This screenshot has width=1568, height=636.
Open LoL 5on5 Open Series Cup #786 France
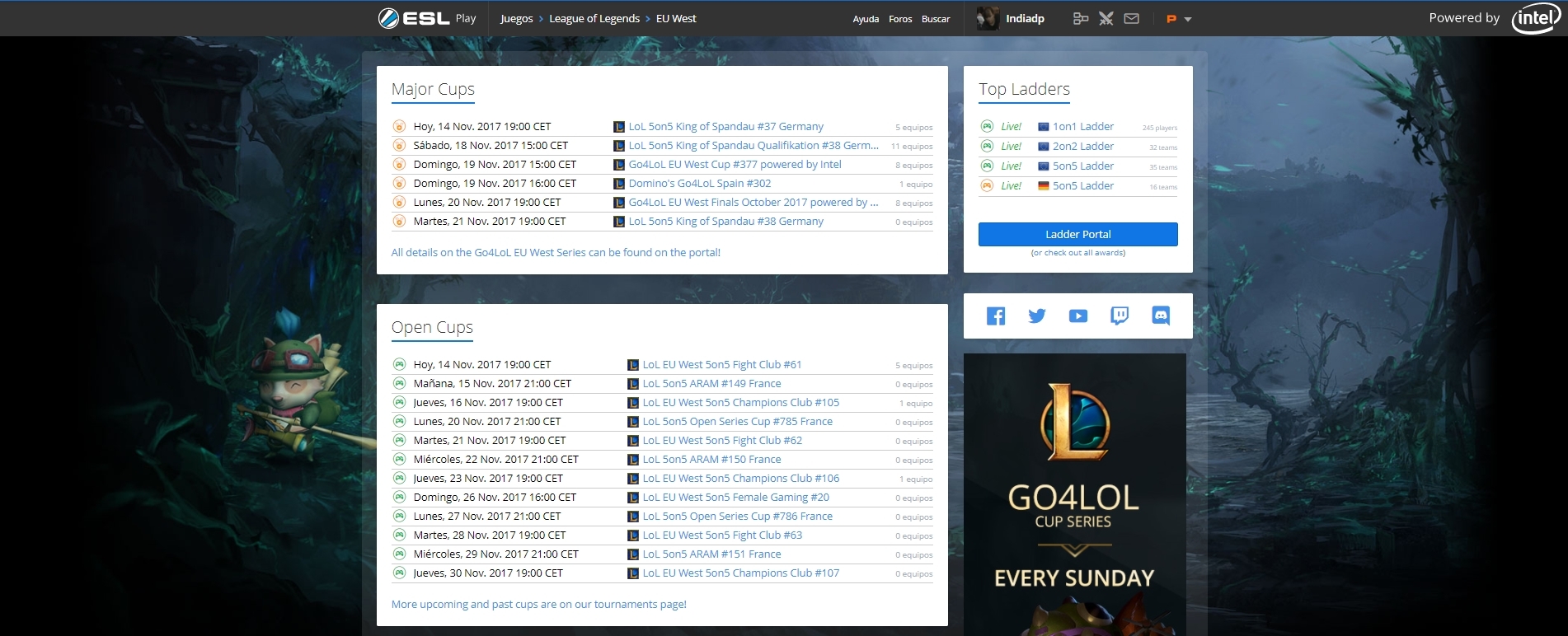(737, 516)
